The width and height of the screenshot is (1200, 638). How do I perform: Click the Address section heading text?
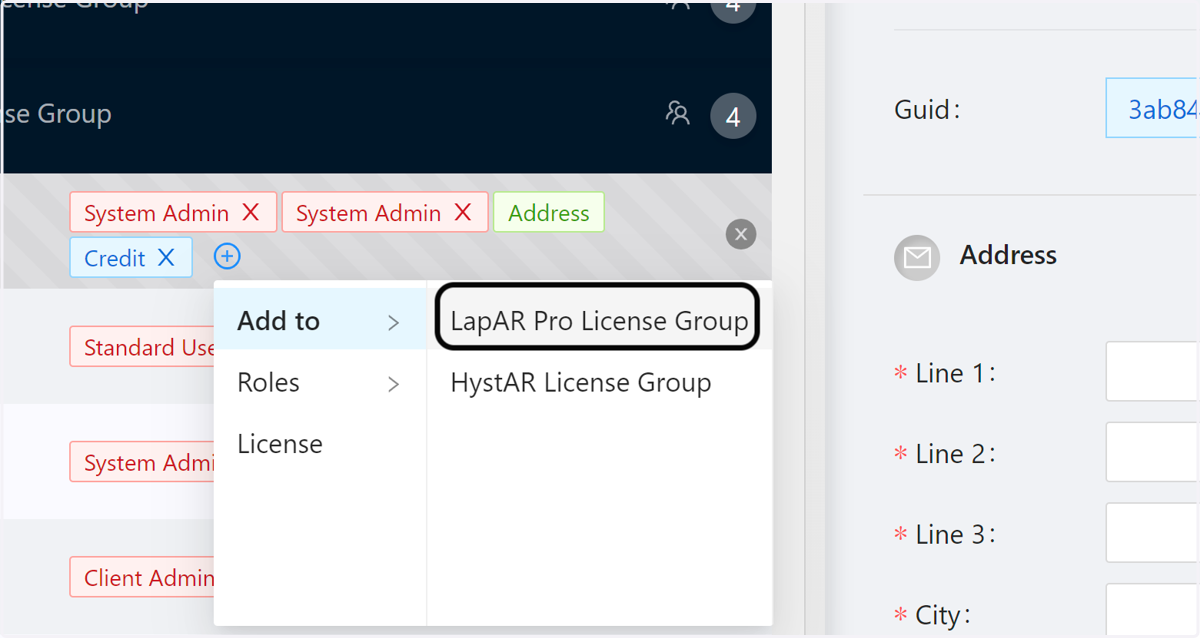point(1008,255)
